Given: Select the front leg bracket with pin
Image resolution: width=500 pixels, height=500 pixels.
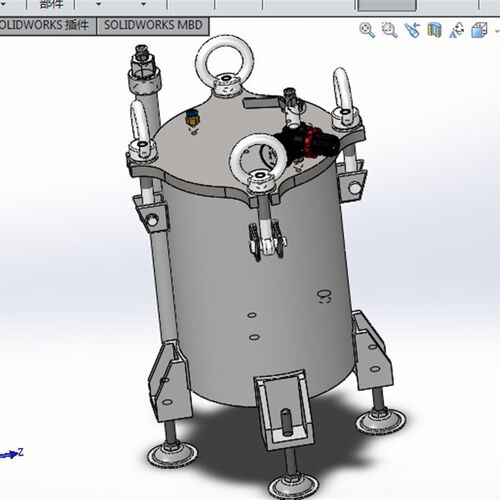Looking at the screenshot, I should click(284, 411).
